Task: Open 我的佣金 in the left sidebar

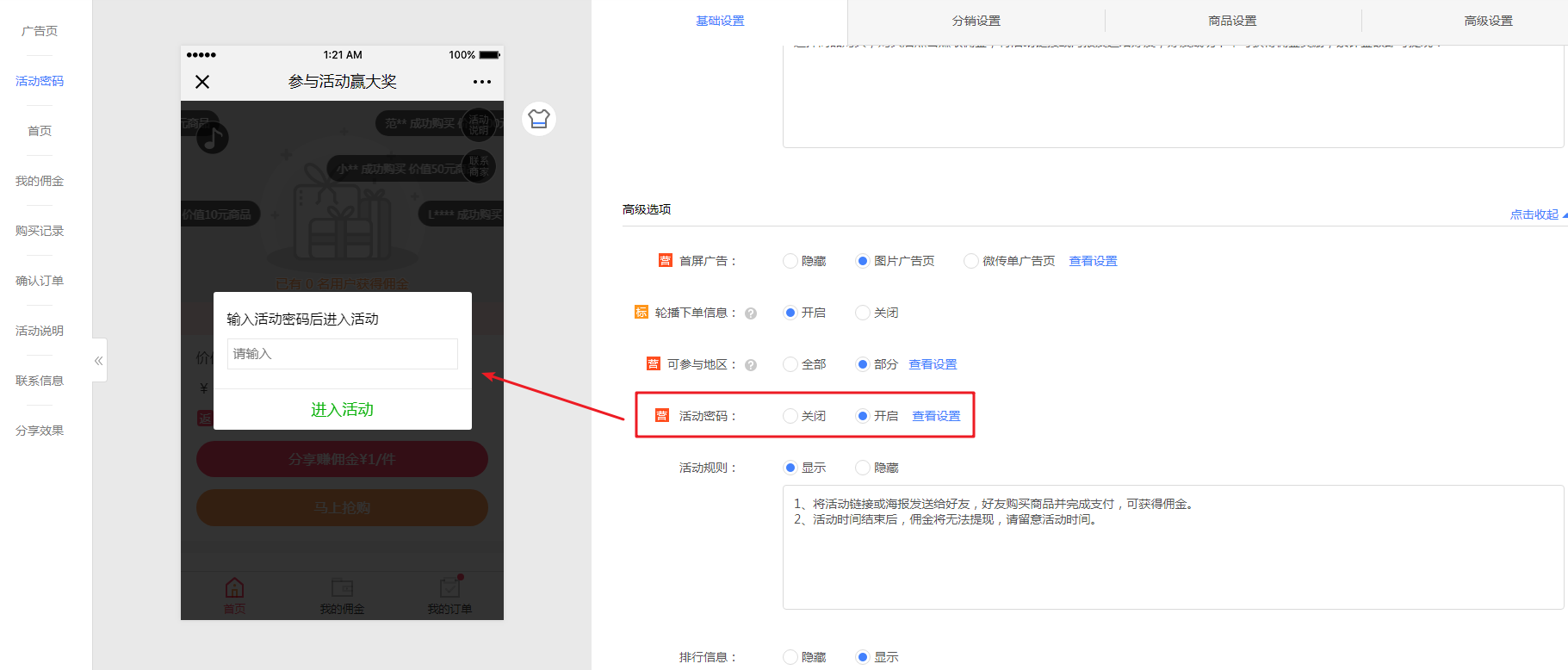Action: coord(40,181)
